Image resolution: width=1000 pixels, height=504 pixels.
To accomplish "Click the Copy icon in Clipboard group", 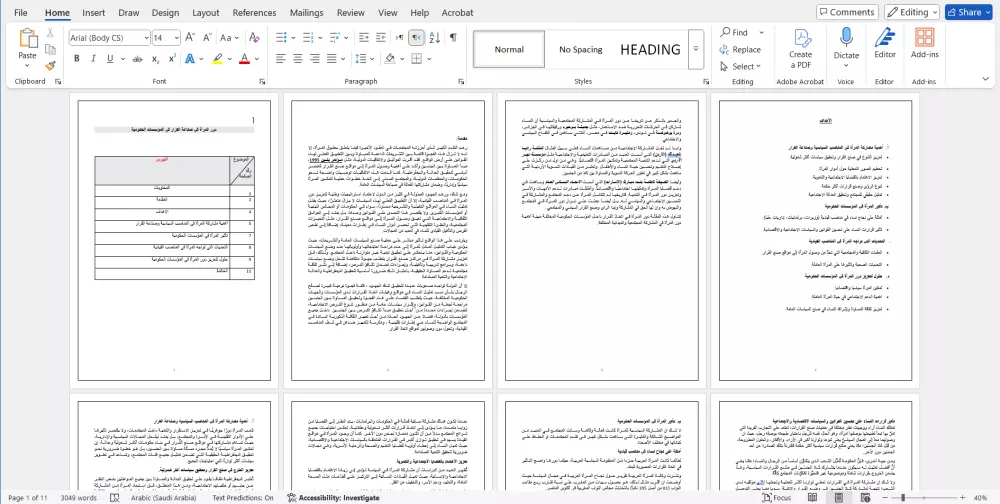I will pos(50,49).
